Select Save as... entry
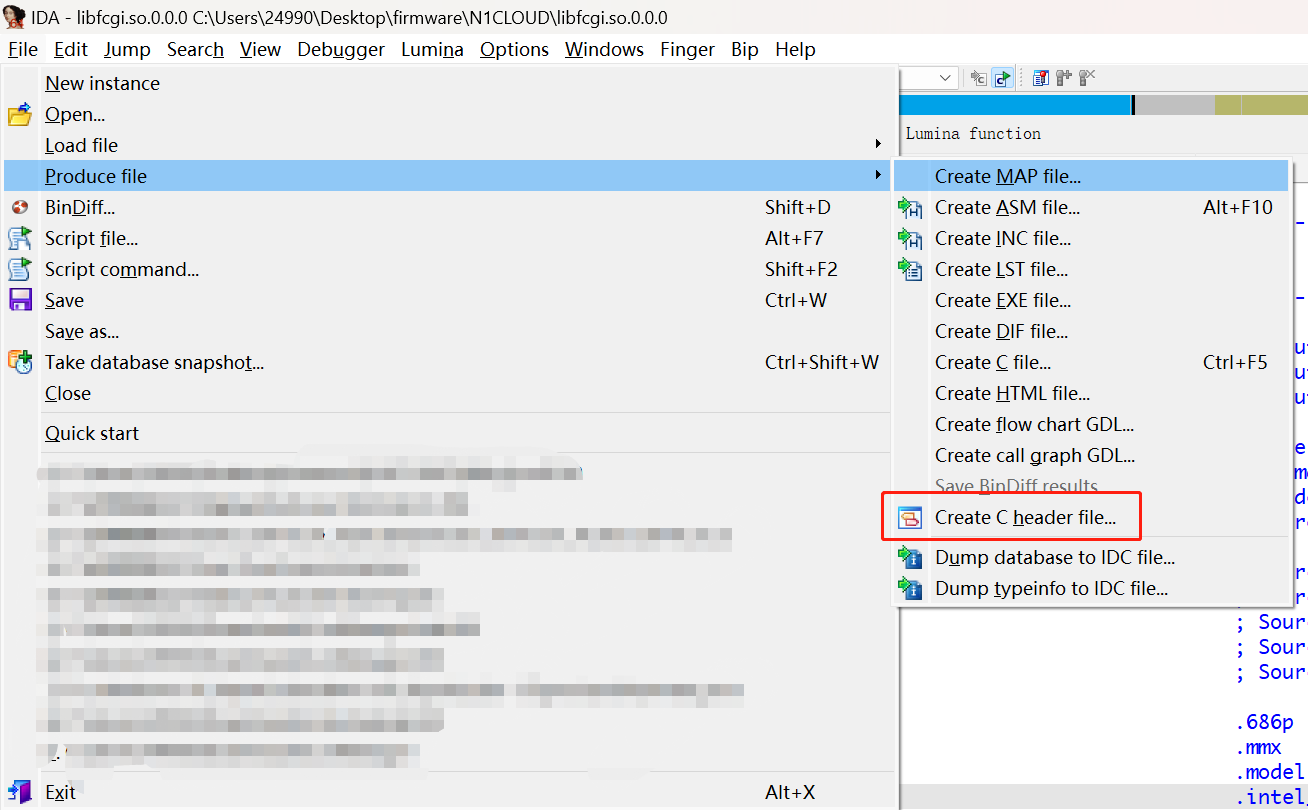Screen dimensions: 1308x810 click(446, 331)
